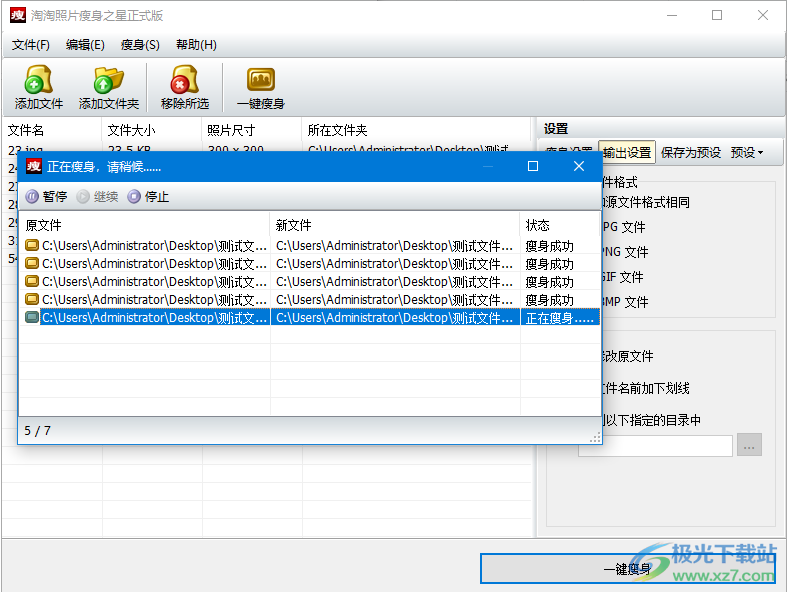788x592 pixels.
Task: Open the 文件(F) menu
Action: (31, 45)
